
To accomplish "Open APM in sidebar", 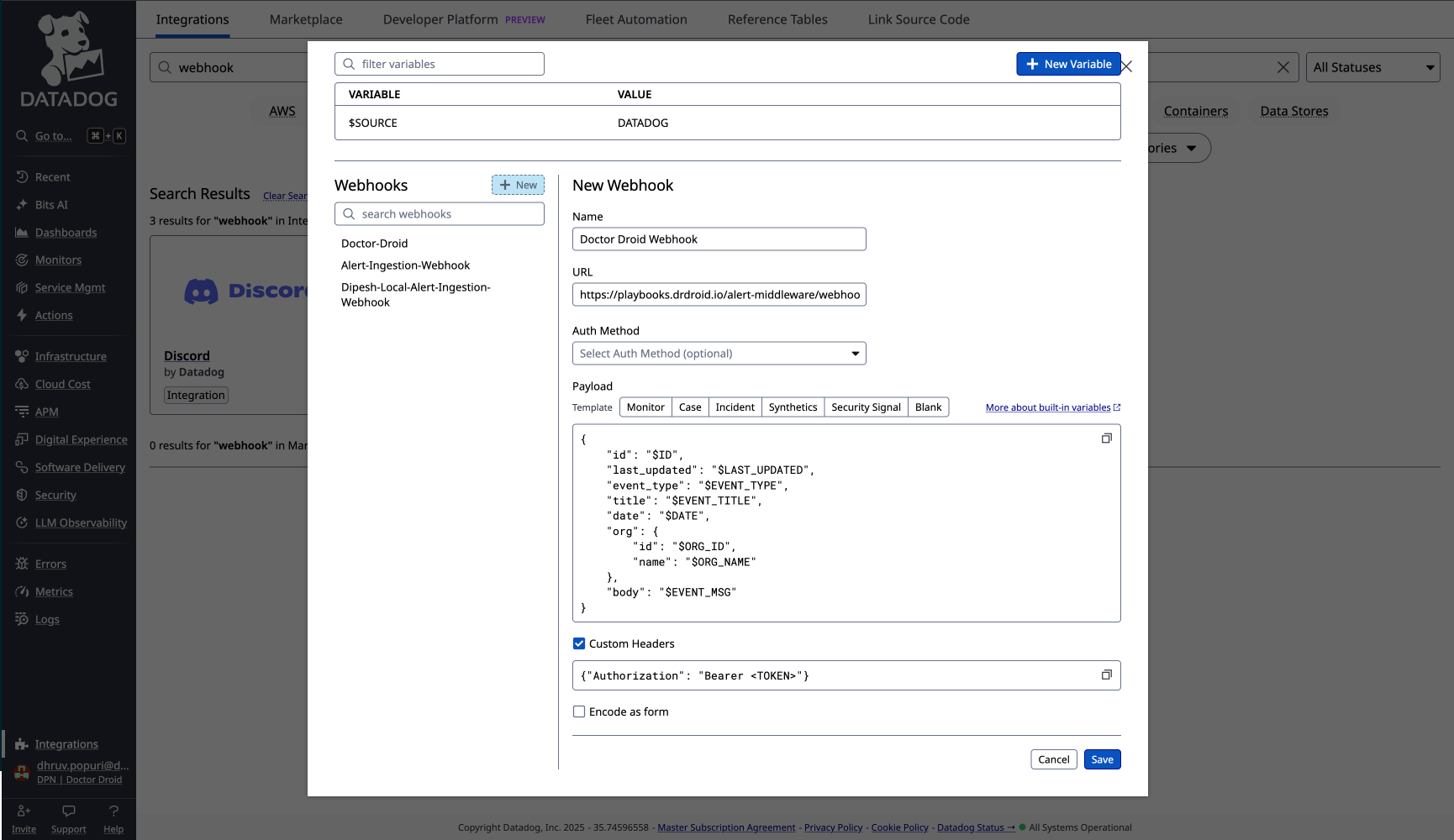I will pos(46,412).
